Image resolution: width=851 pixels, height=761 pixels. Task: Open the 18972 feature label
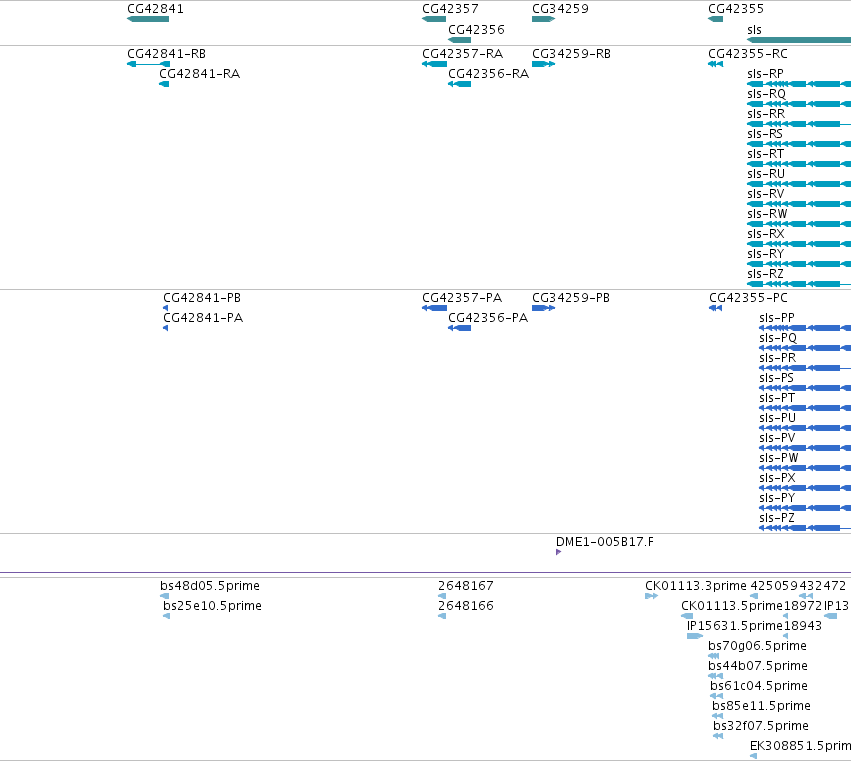coord(803,606)
